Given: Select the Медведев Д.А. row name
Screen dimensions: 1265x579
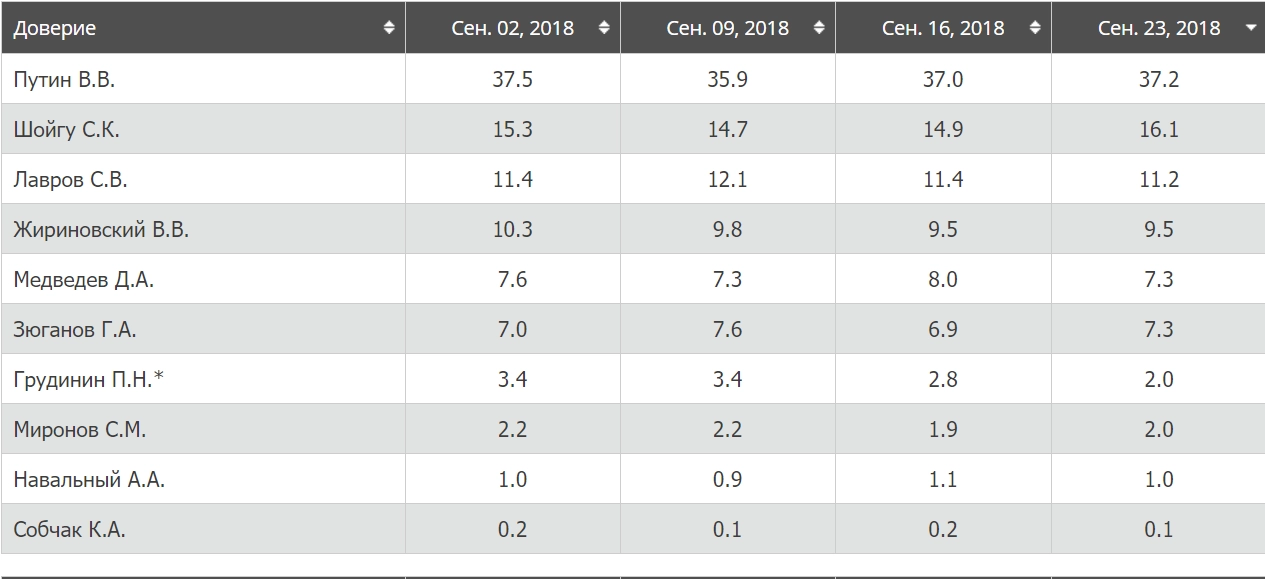Looking at the screenshot, I should click(x=84, y=280).
